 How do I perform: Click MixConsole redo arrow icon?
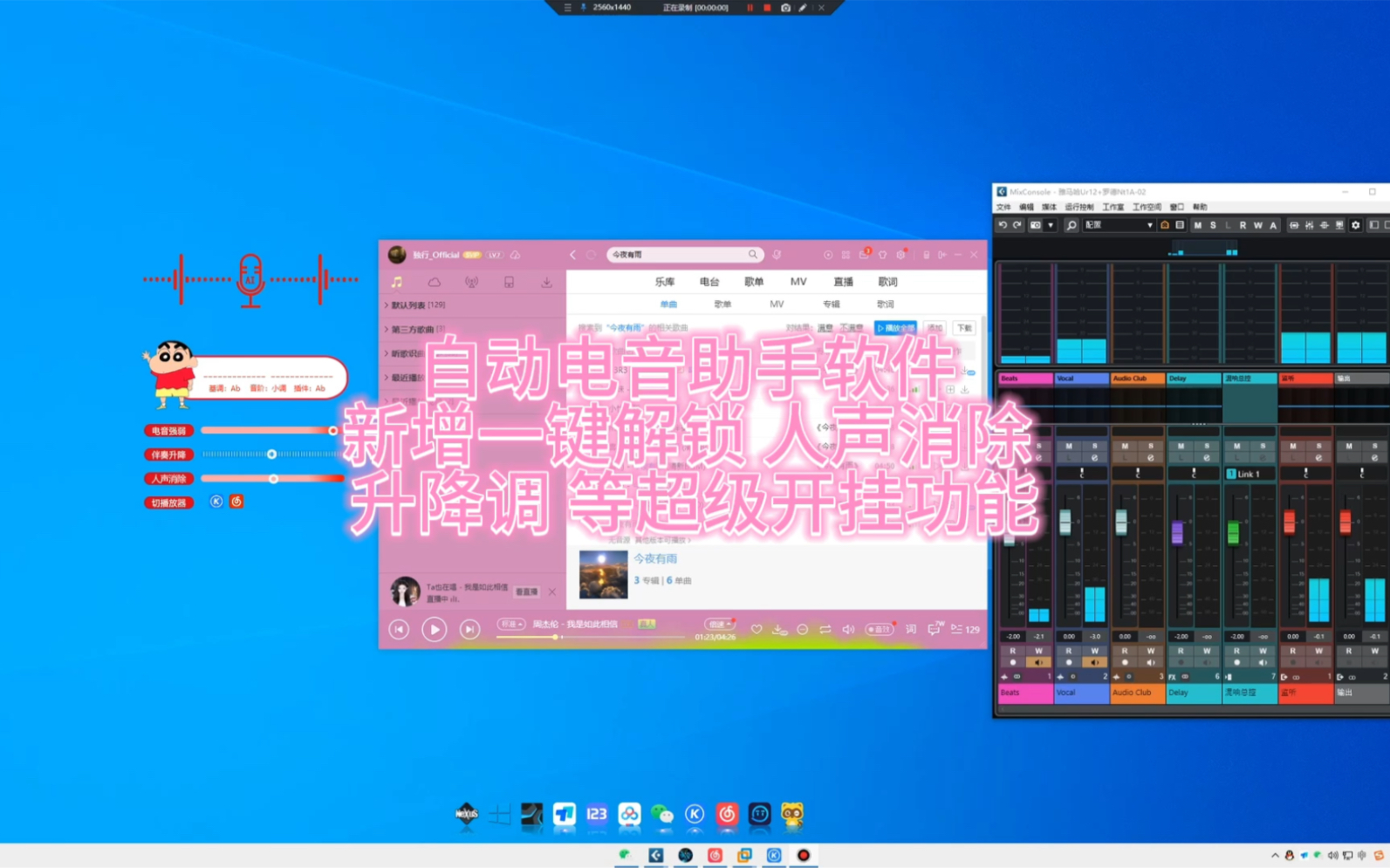[x=1017, y=225]
